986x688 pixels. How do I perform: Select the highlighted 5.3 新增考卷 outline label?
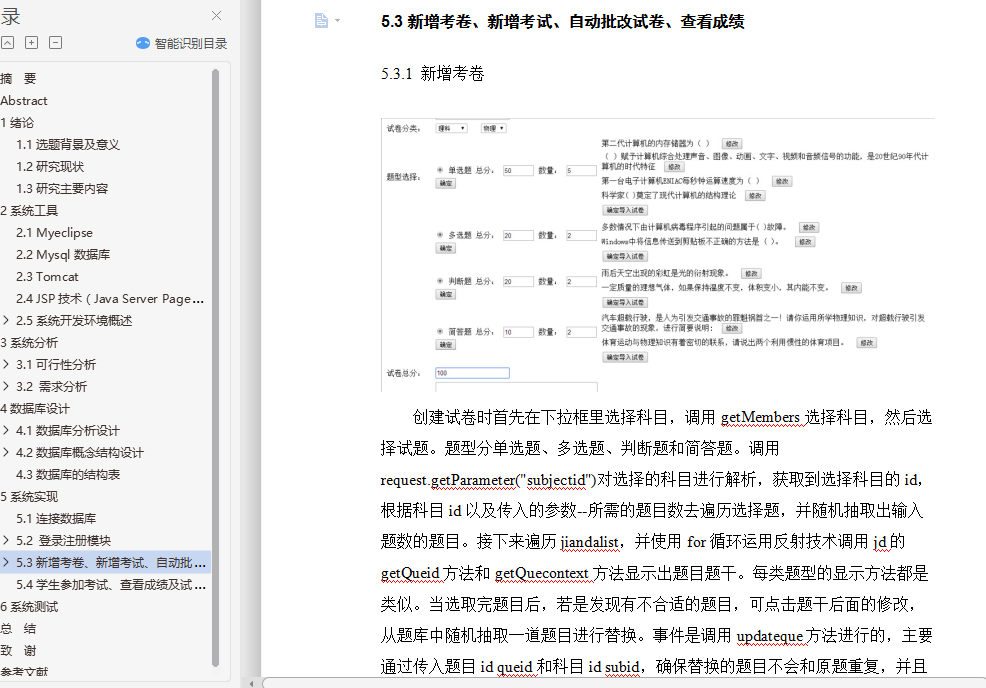click(111, 563)
